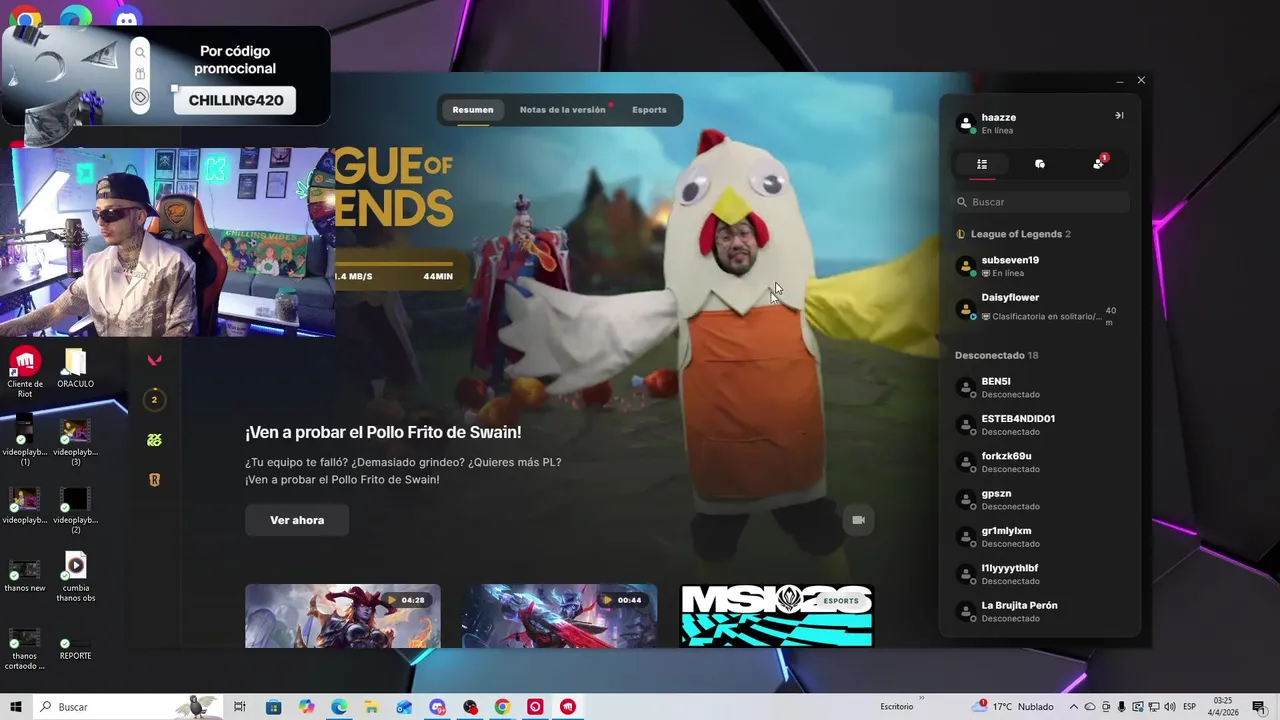Open Cliente de Riot desktop shortcut
1280x720 pixels.
pos(25,372)
